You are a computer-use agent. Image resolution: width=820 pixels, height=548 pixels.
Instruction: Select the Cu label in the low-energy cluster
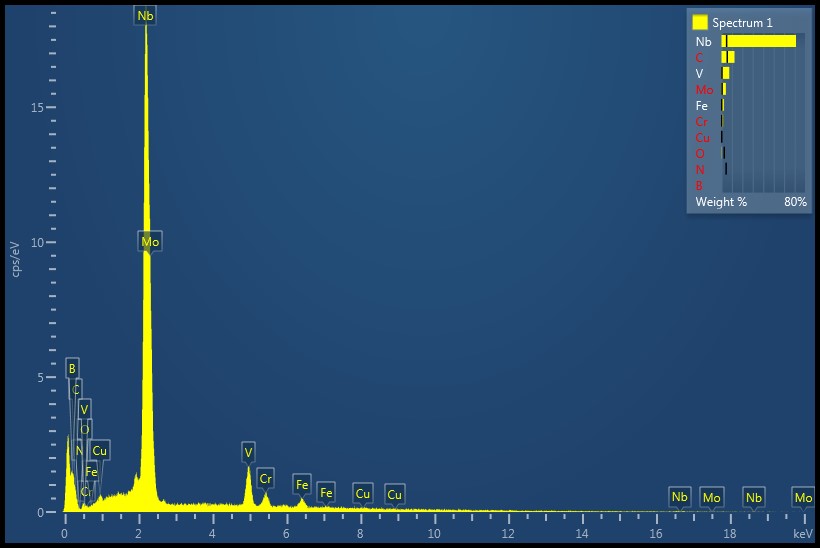click(x=99, y=451)
